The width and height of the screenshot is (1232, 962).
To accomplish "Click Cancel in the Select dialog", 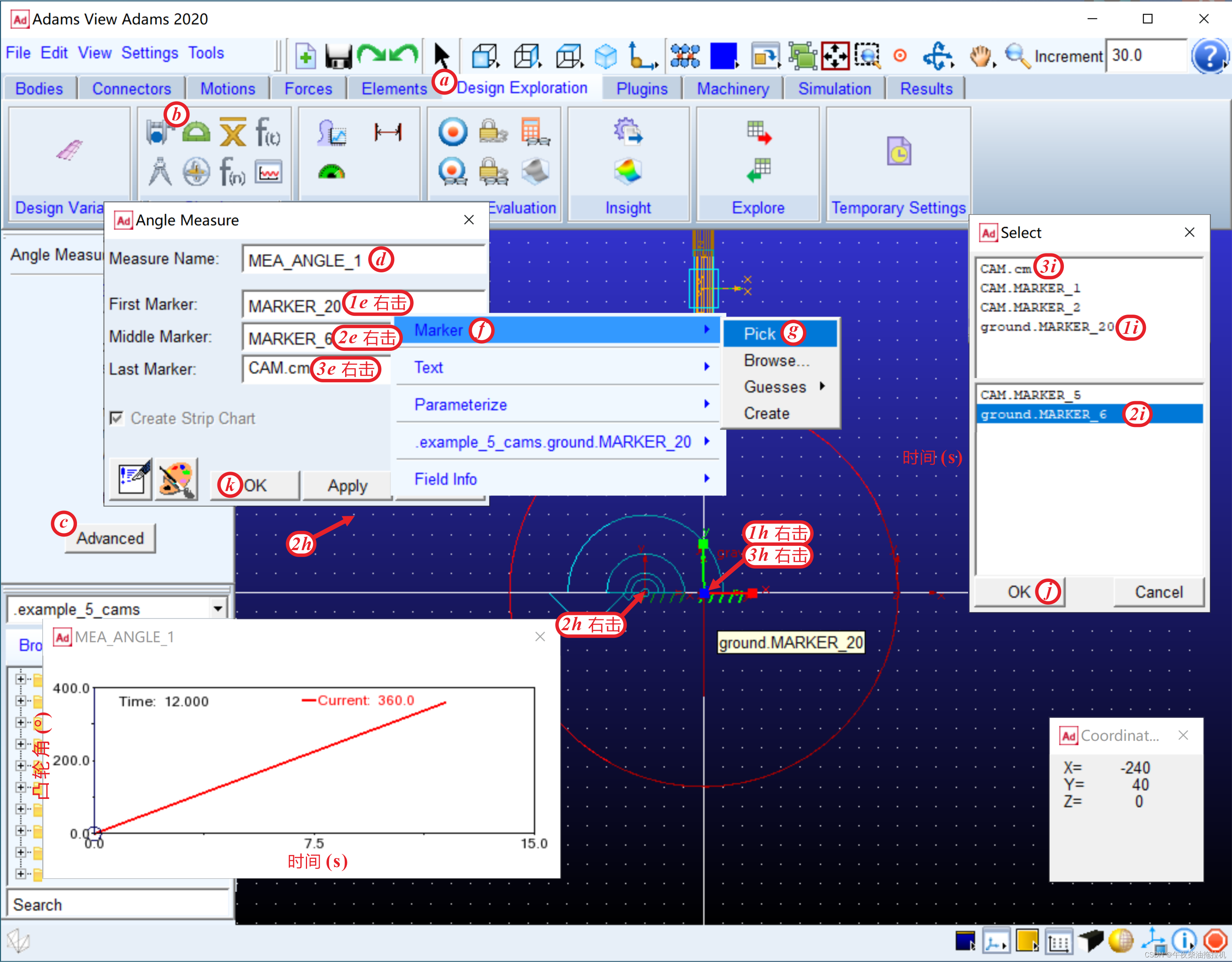I will (1158, 592).
